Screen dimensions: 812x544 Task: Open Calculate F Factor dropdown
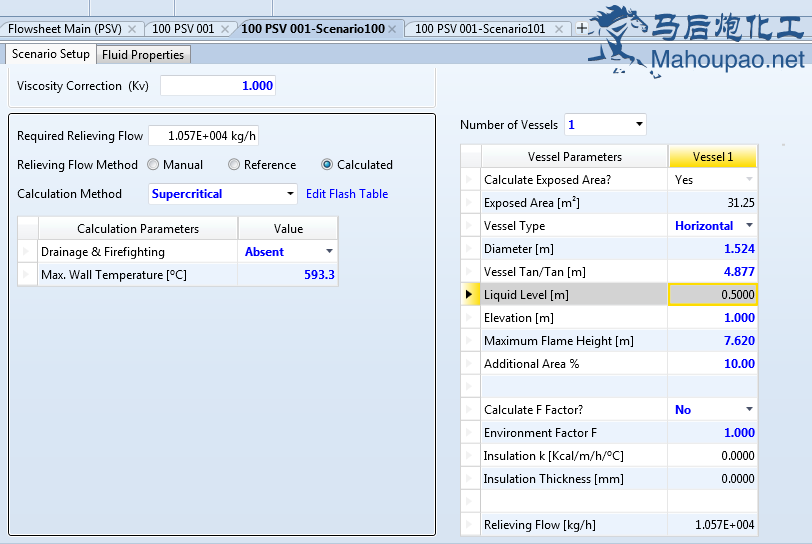749,409
